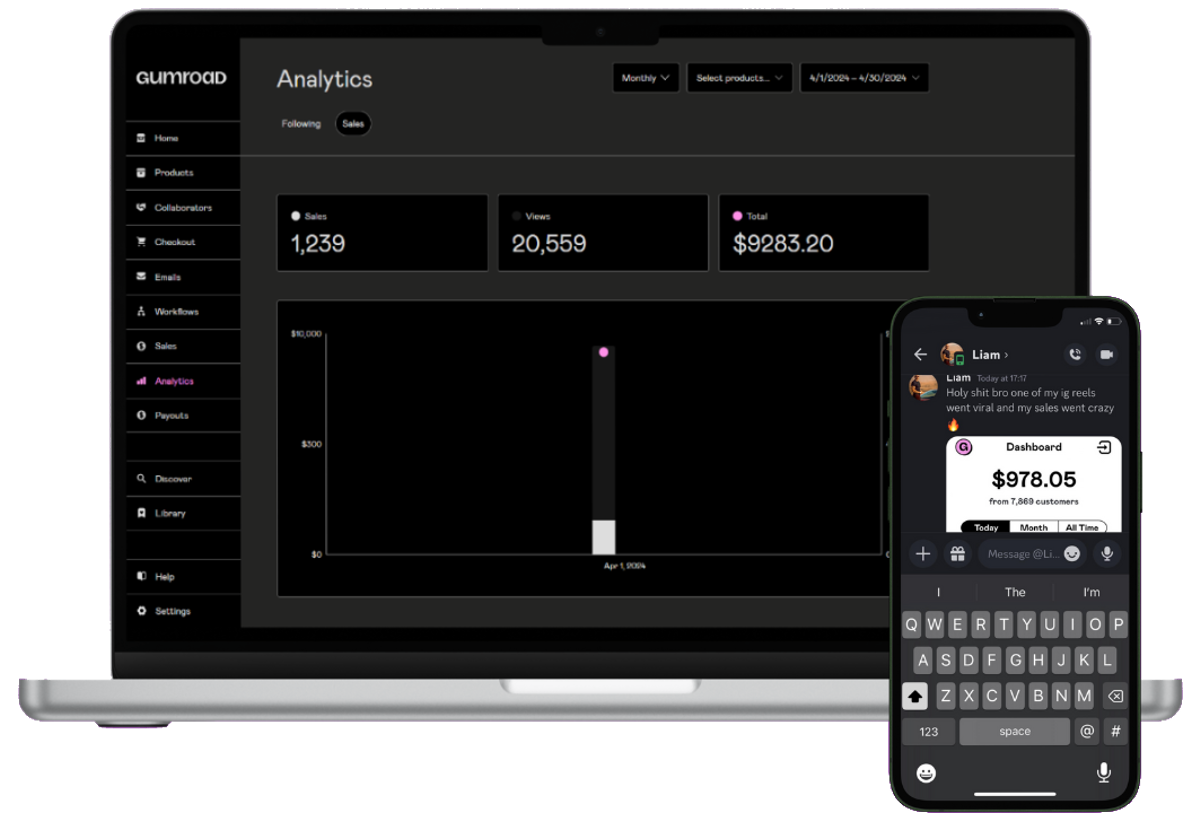Switch to the Following tab

click(301, 124)
